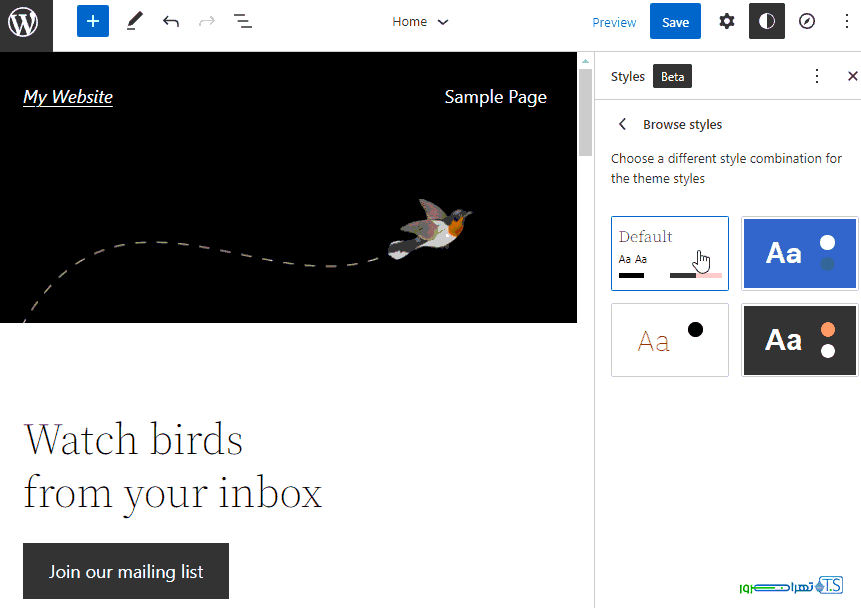The height and width of the screenshot is (608, 861).
Task: Select the white style with orange Aa
Action: (x=669, y=340)
